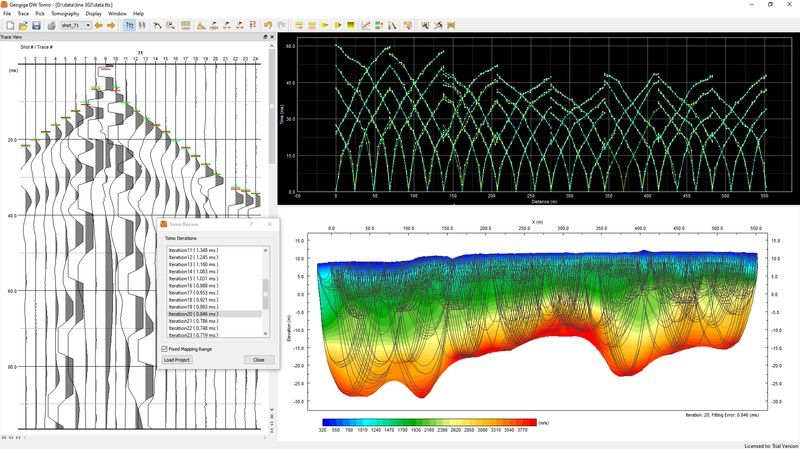The image size is (800, 449).
Task: Uncheck the Fixed Mapping Range checkbox
Action: pyautogui.click(x=165, y=348)
